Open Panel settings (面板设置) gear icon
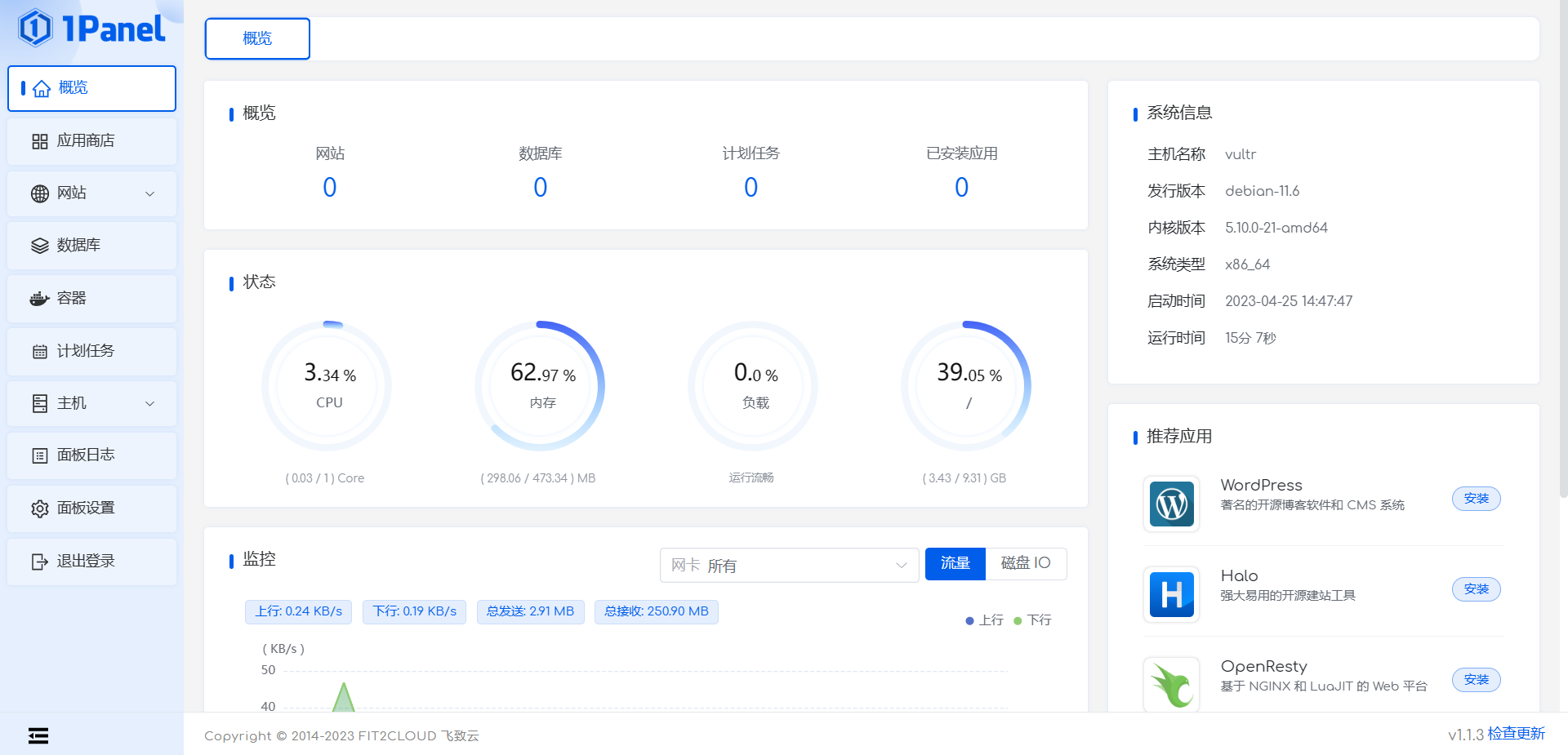1568x755 pixels. coord(40,509)
